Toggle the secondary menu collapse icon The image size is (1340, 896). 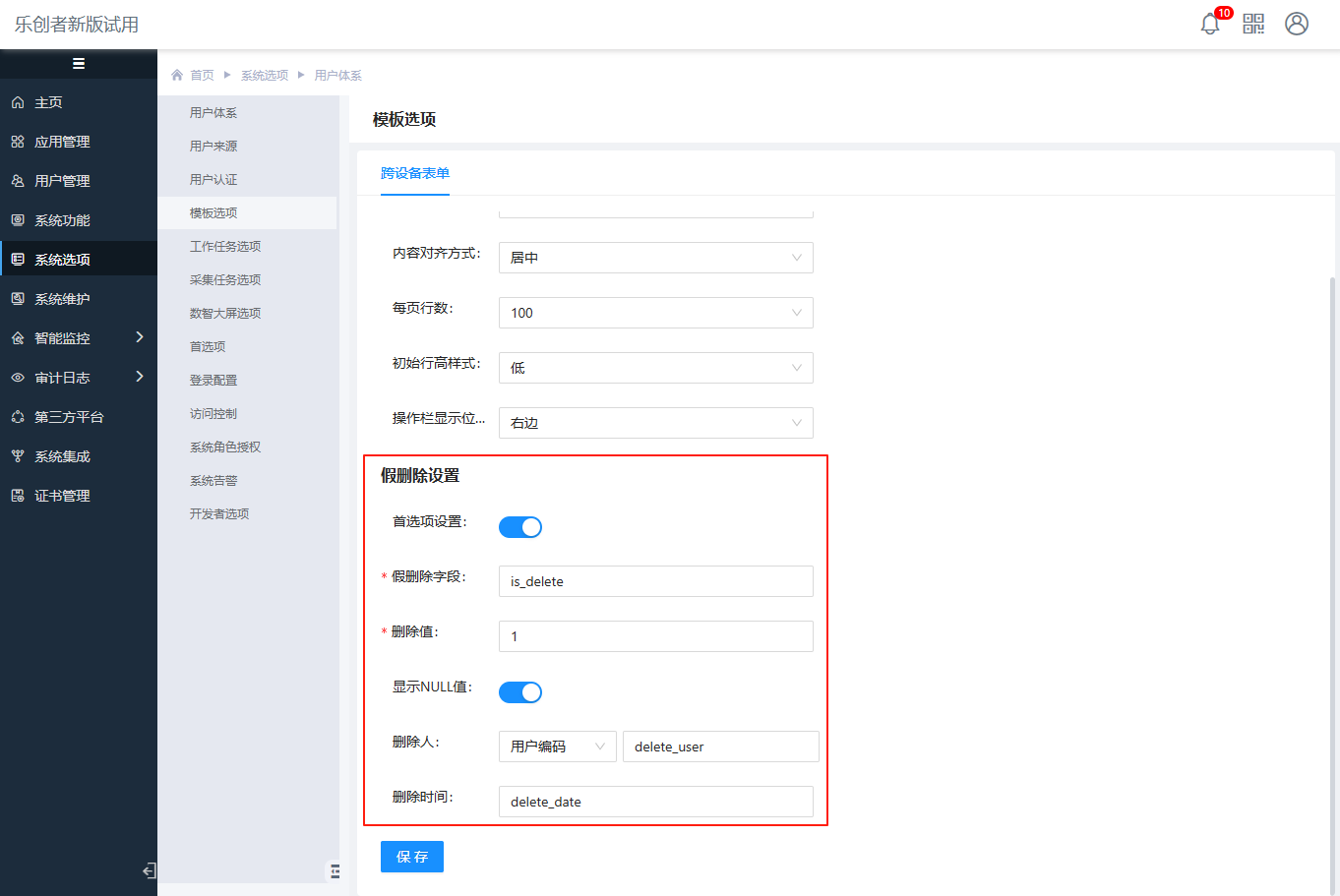click(x=335, y=870)
